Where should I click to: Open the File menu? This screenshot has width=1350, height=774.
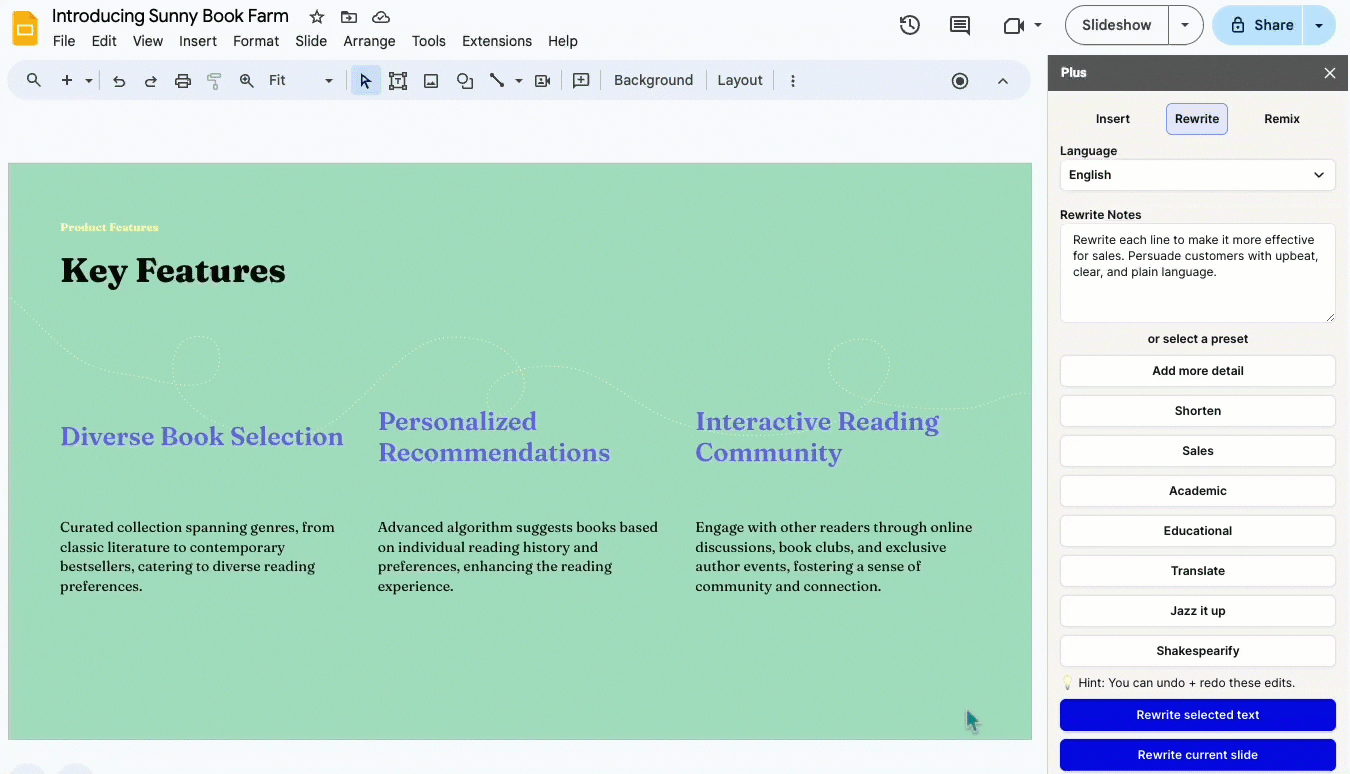(x=64, y=41)
